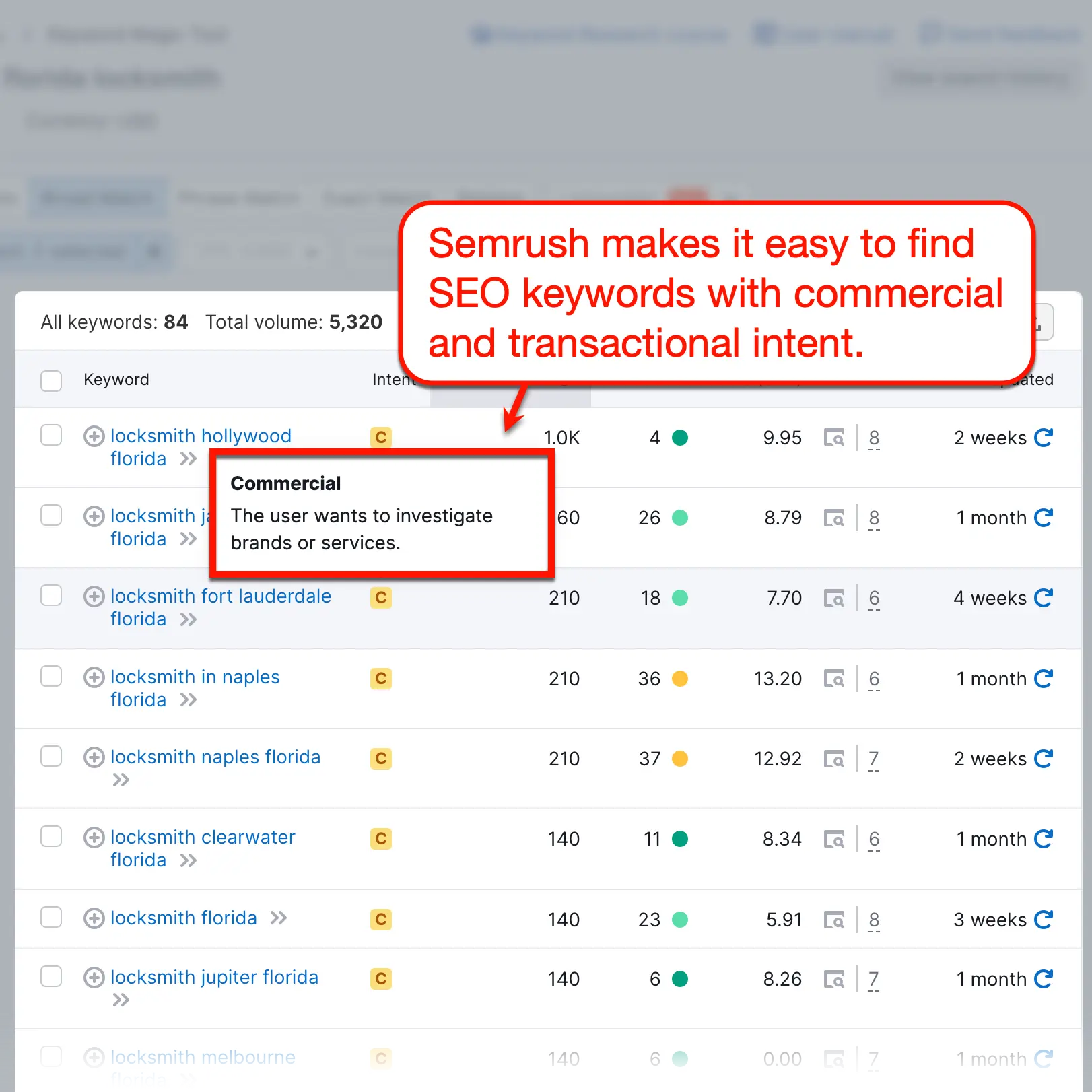
Task: View SERP results icon for locksmith clearwater florida
Action: pos(834,839)
